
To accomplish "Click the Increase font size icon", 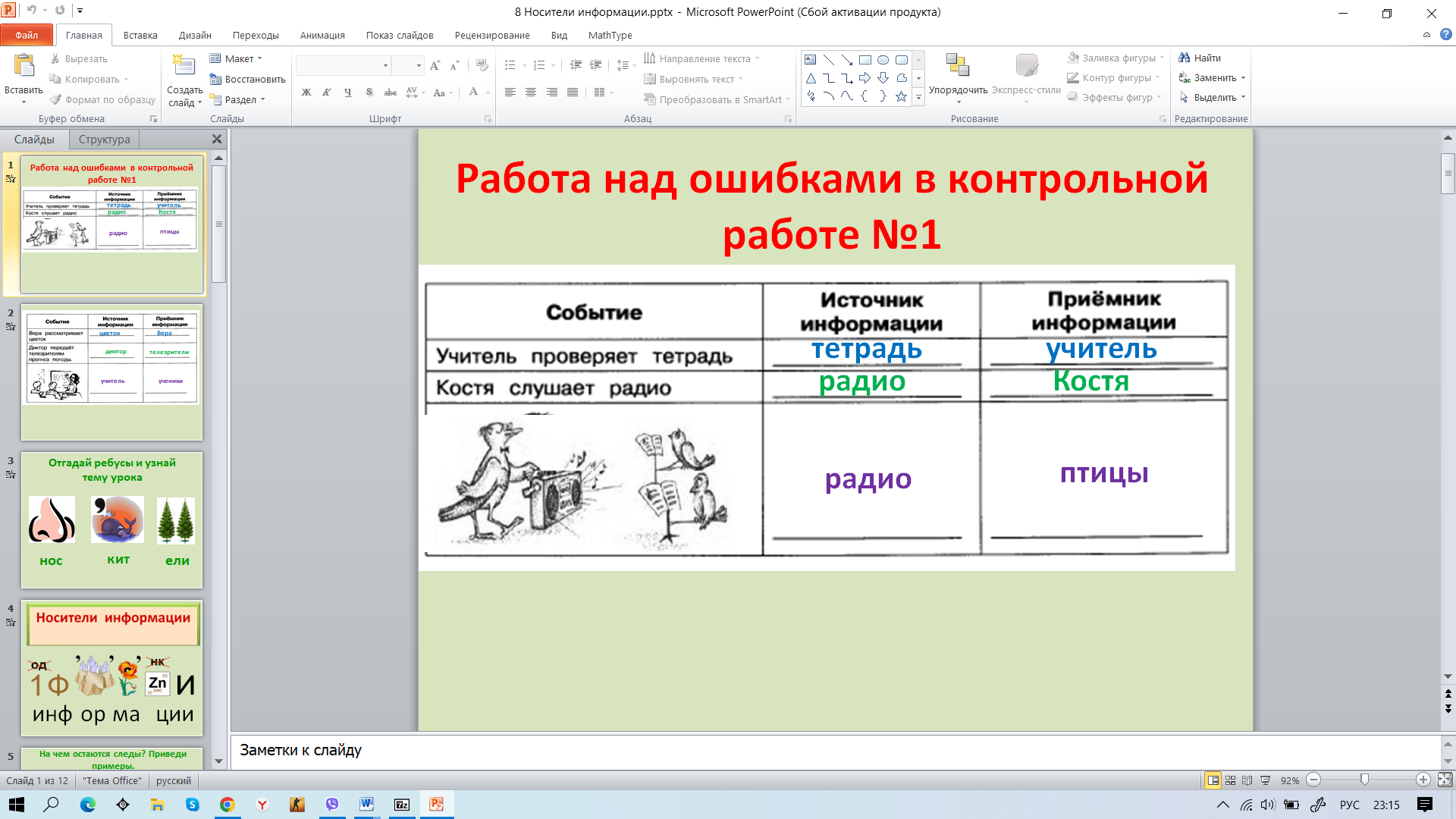I will point(435,66).
